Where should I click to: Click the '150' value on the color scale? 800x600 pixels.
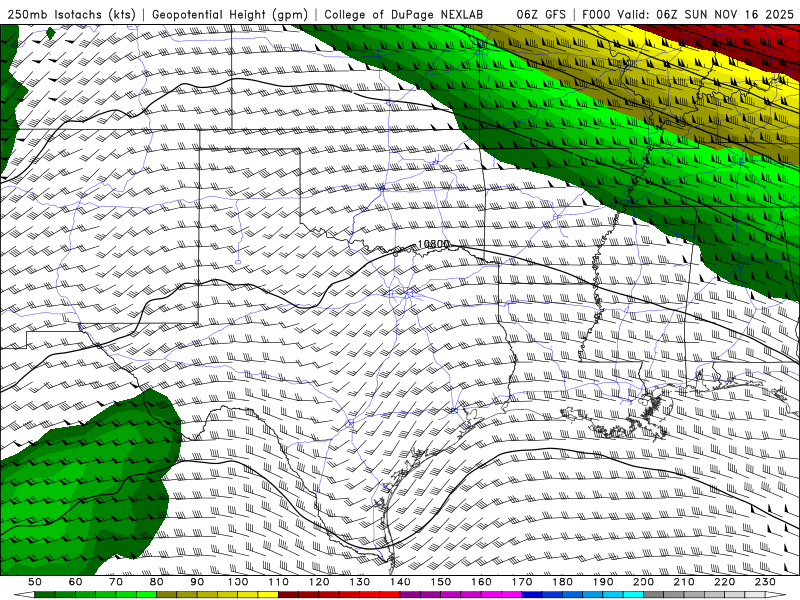point(441,582)
